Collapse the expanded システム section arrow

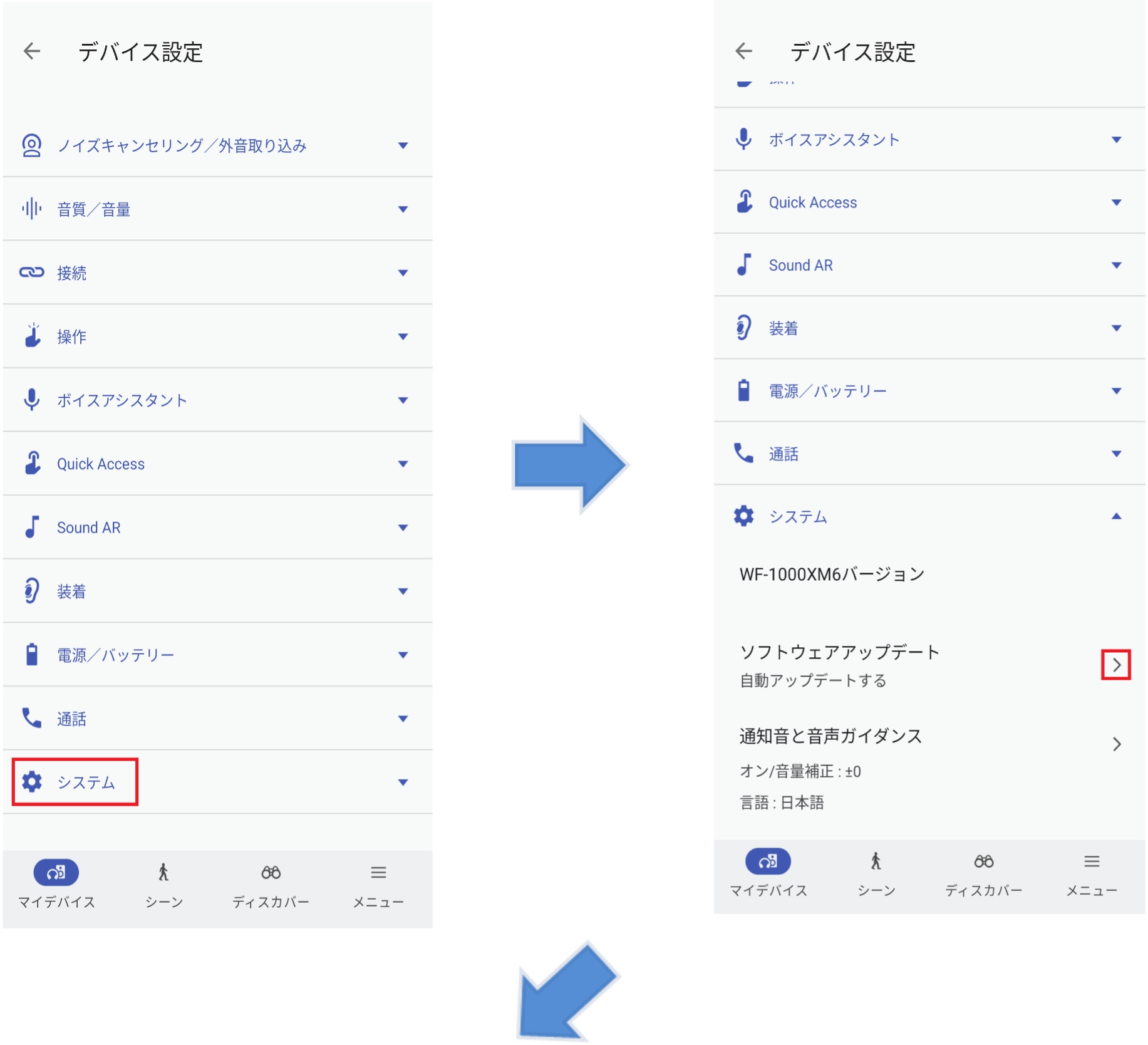coord(1115,516)
